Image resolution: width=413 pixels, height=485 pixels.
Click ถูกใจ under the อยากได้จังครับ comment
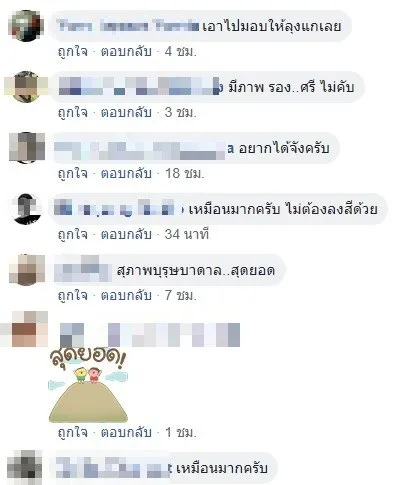pyautogui.click(x=73, y=174)
